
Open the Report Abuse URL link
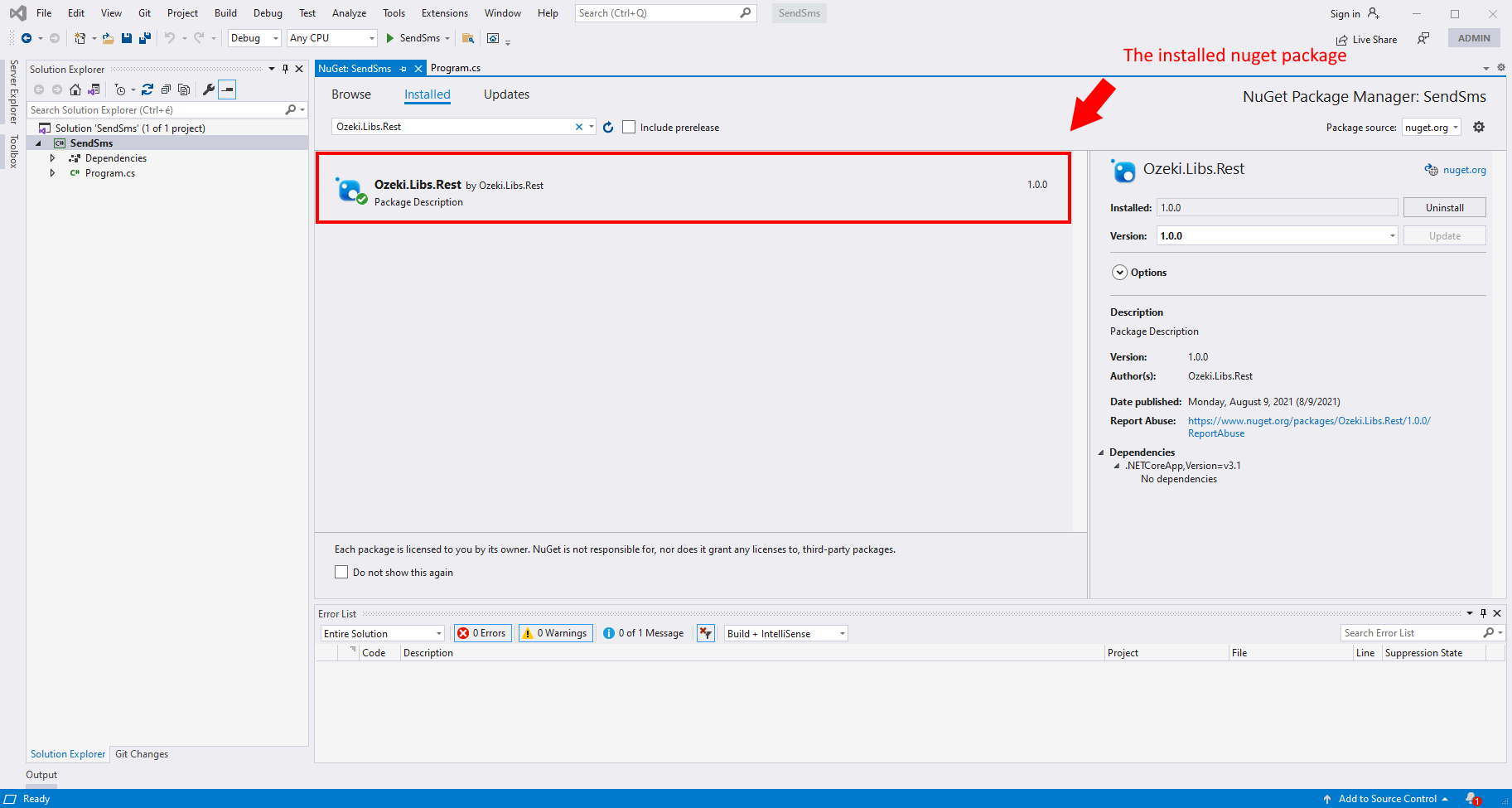(1309, 427)
